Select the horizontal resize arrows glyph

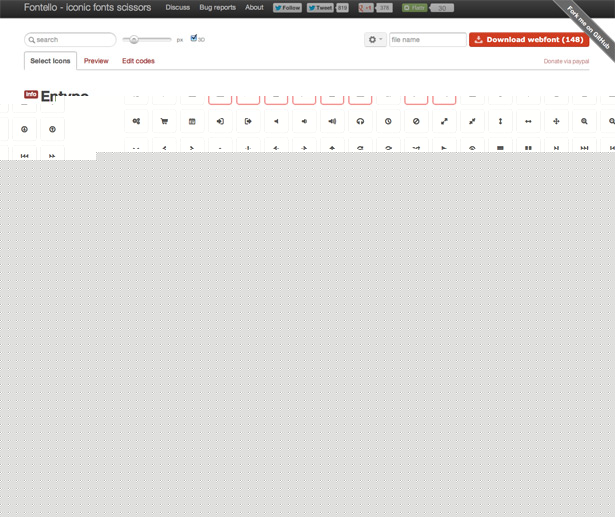coord(528,121)
